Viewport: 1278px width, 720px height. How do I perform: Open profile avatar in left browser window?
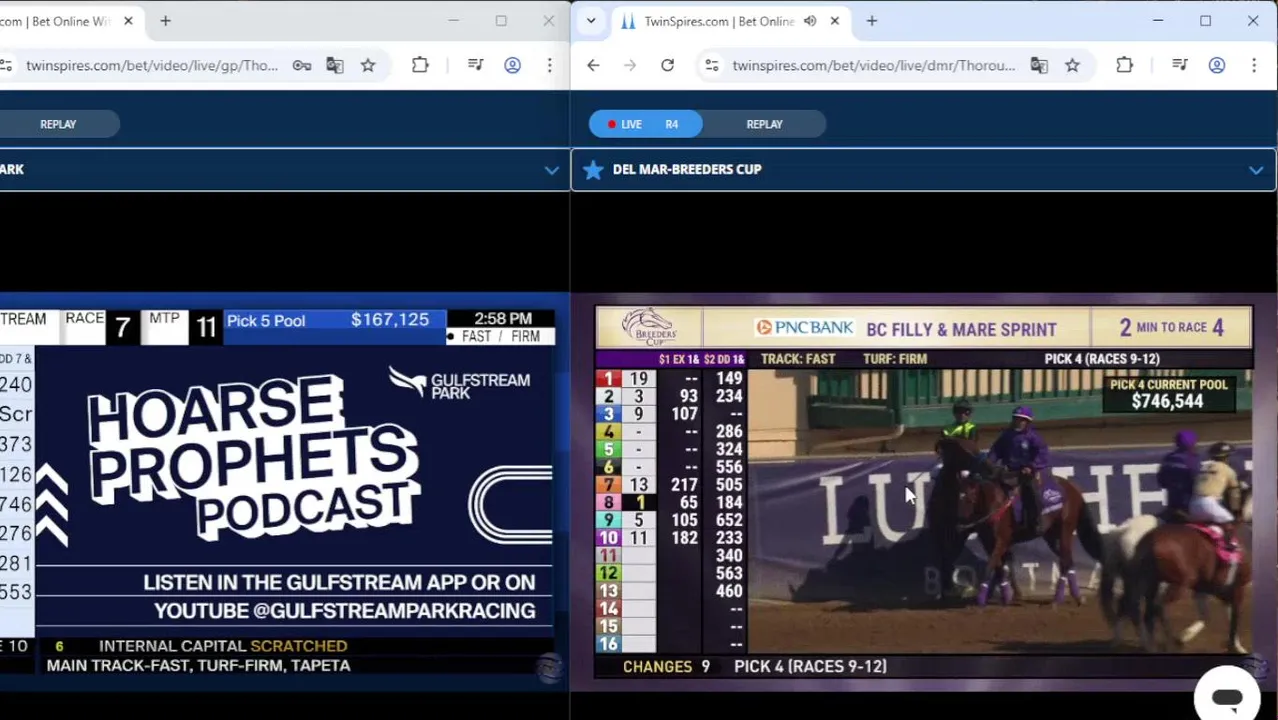pyautogui.click(x=512, y=65)
